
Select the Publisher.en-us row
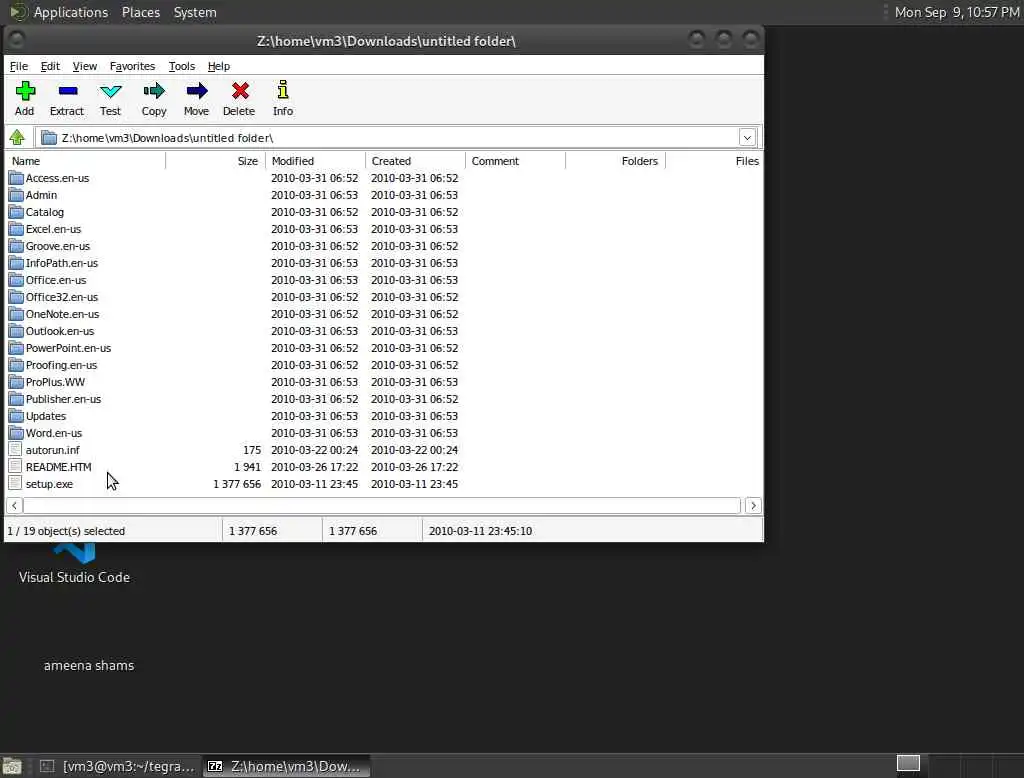tap(384, 398)
